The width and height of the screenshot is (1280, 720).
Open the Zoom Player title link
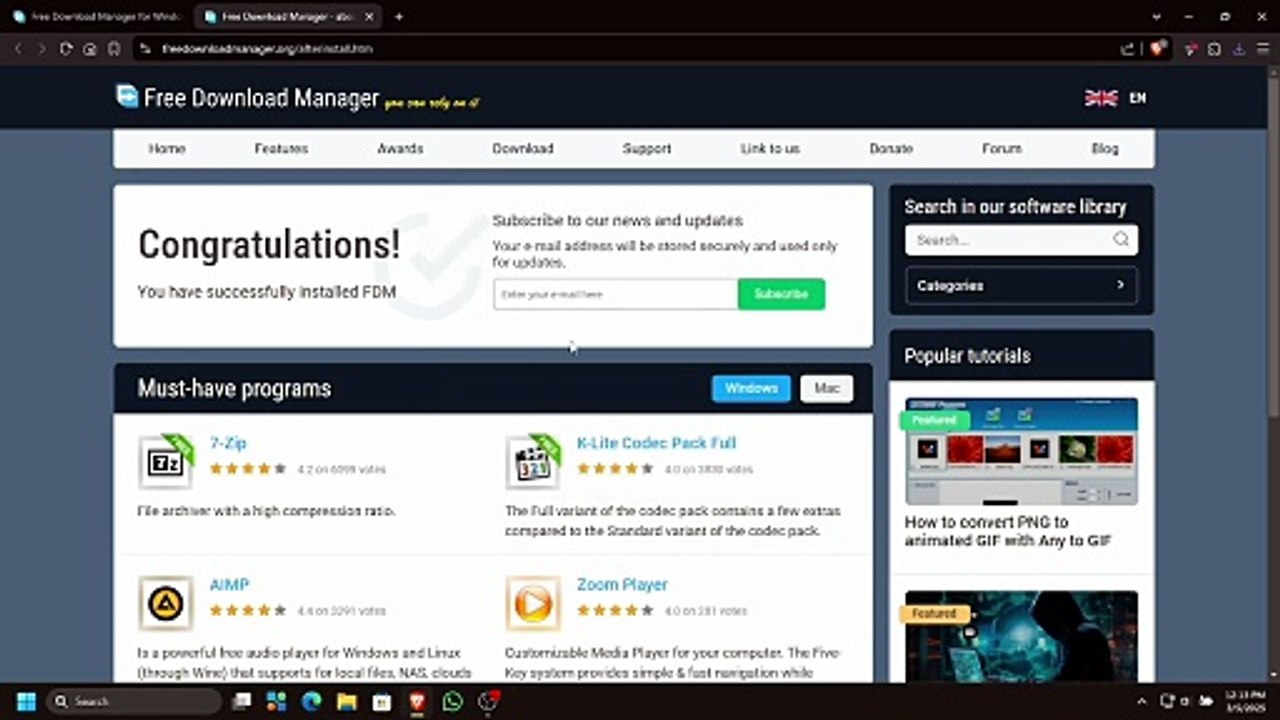click(622, 584)
